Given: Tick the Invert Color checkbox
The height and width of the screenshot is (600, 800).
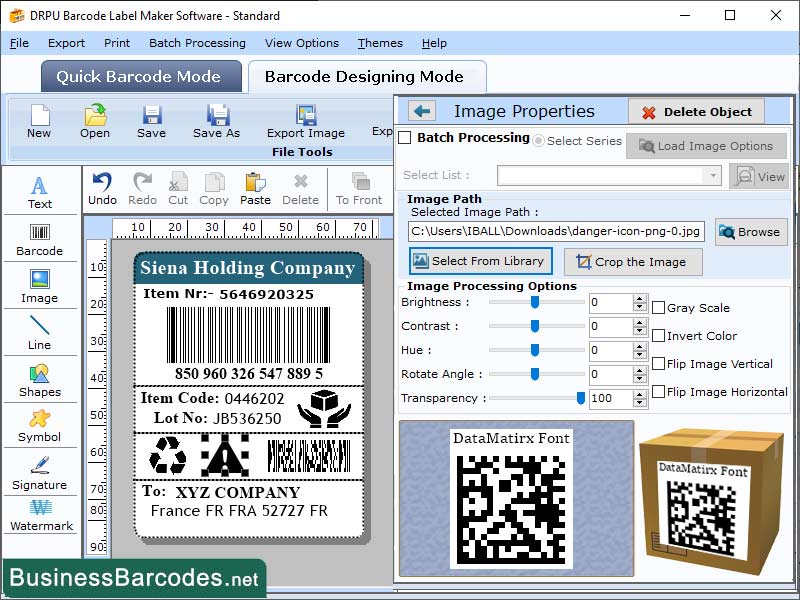Looking at the screenshot, I should point(659,336).
